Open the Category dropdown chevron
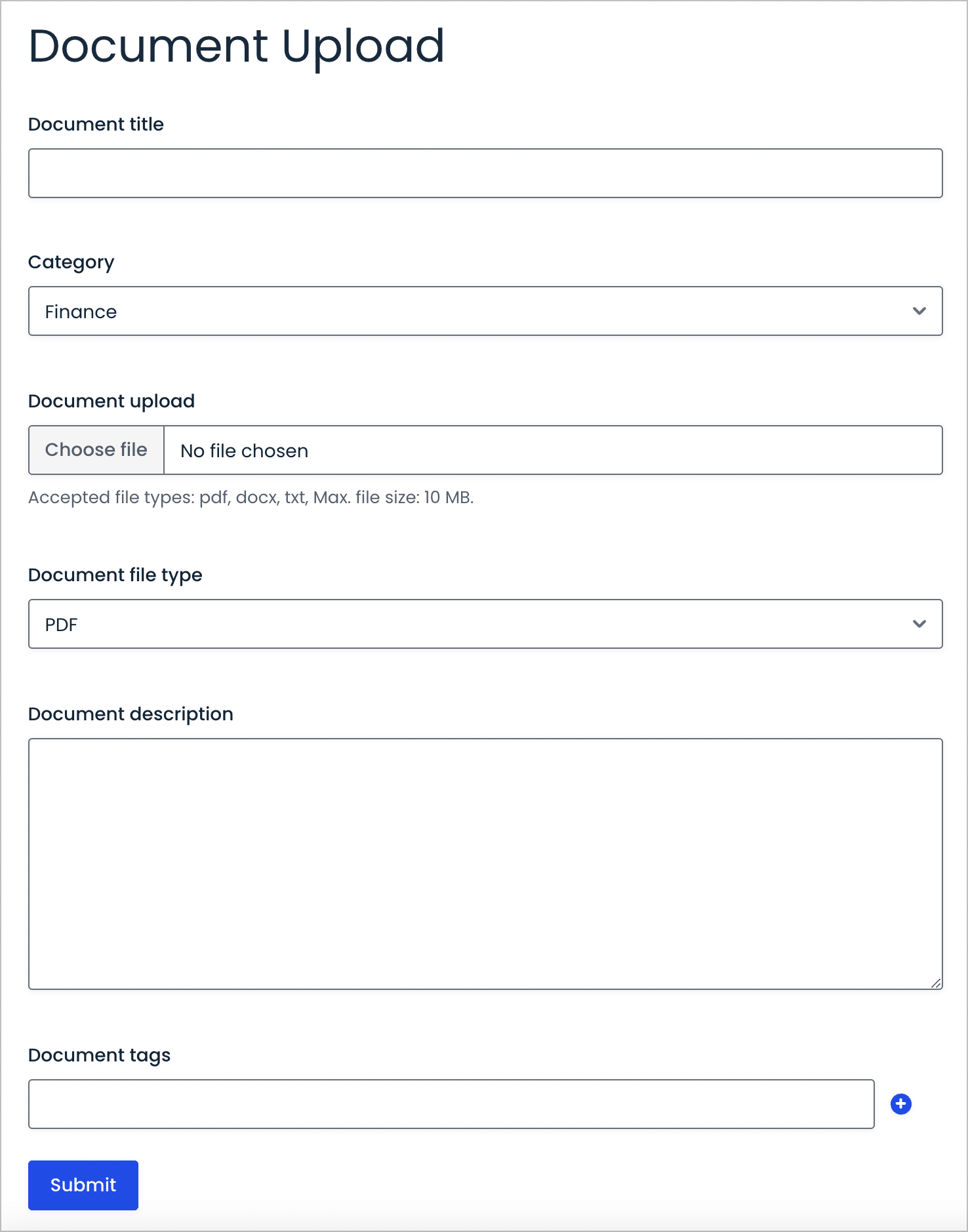 click(919, 311)
